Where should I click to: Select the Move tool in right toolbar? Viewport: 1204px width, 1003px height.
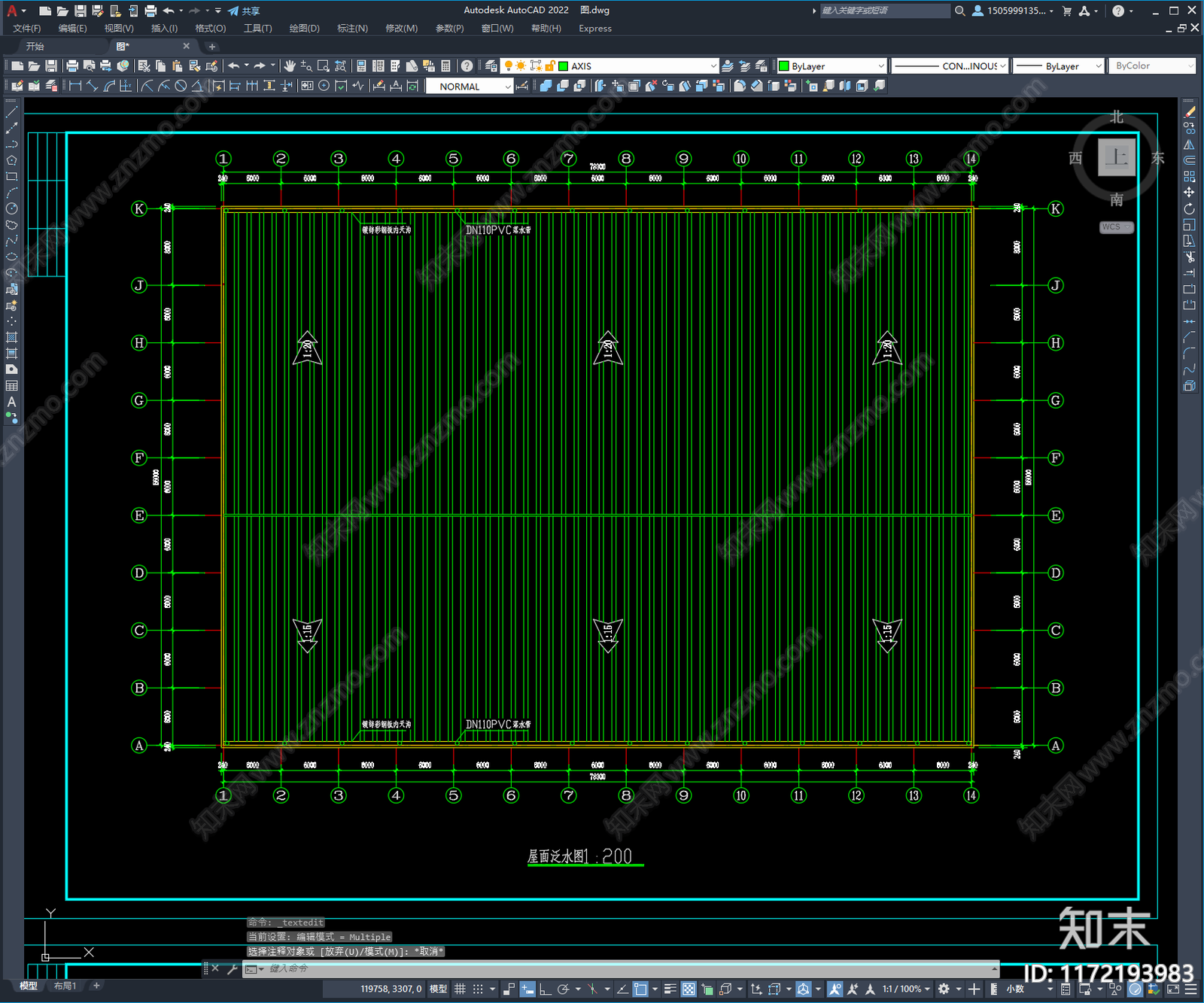pos(1189,193)
